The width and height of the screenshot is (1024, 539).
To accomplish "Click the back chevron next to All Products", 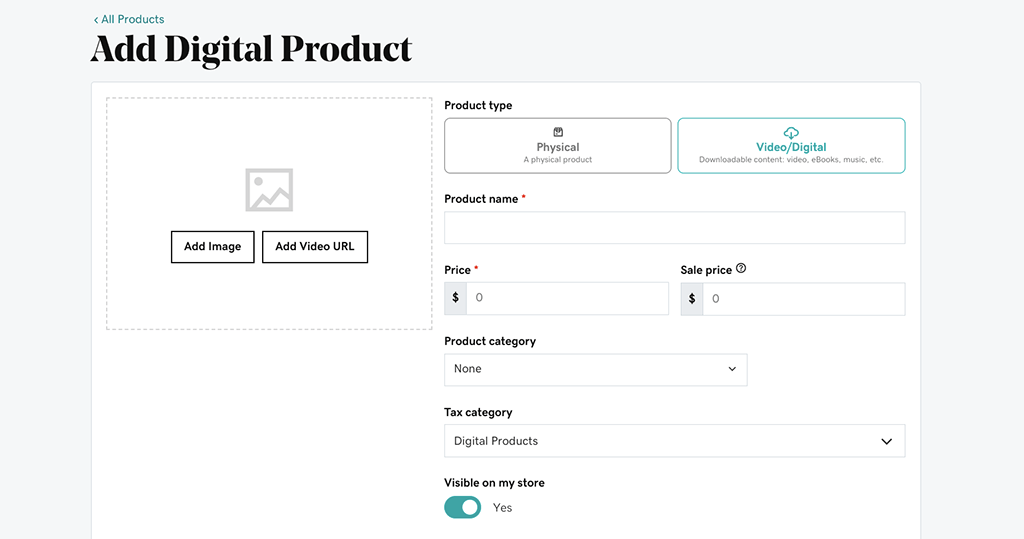I will (96, 20).
